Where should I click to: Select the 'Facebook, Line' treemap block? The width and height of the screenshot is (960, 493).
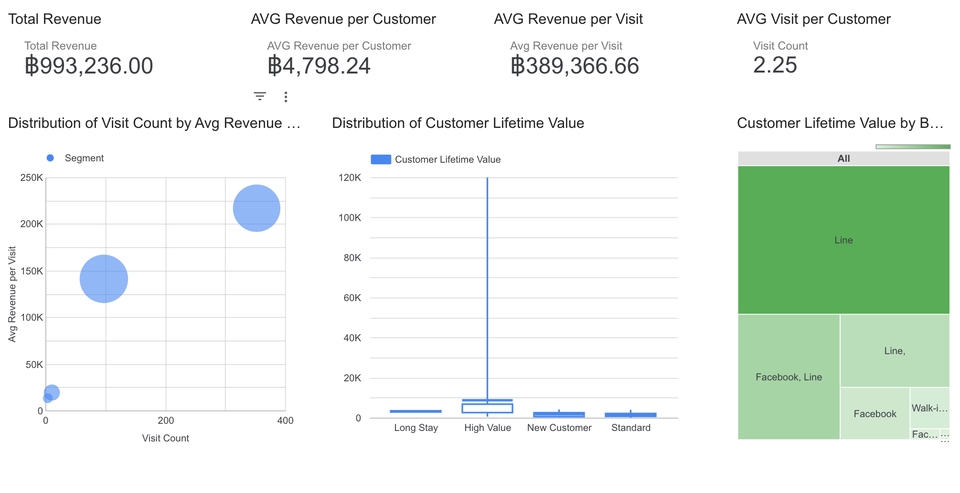[x=788, y=377]
